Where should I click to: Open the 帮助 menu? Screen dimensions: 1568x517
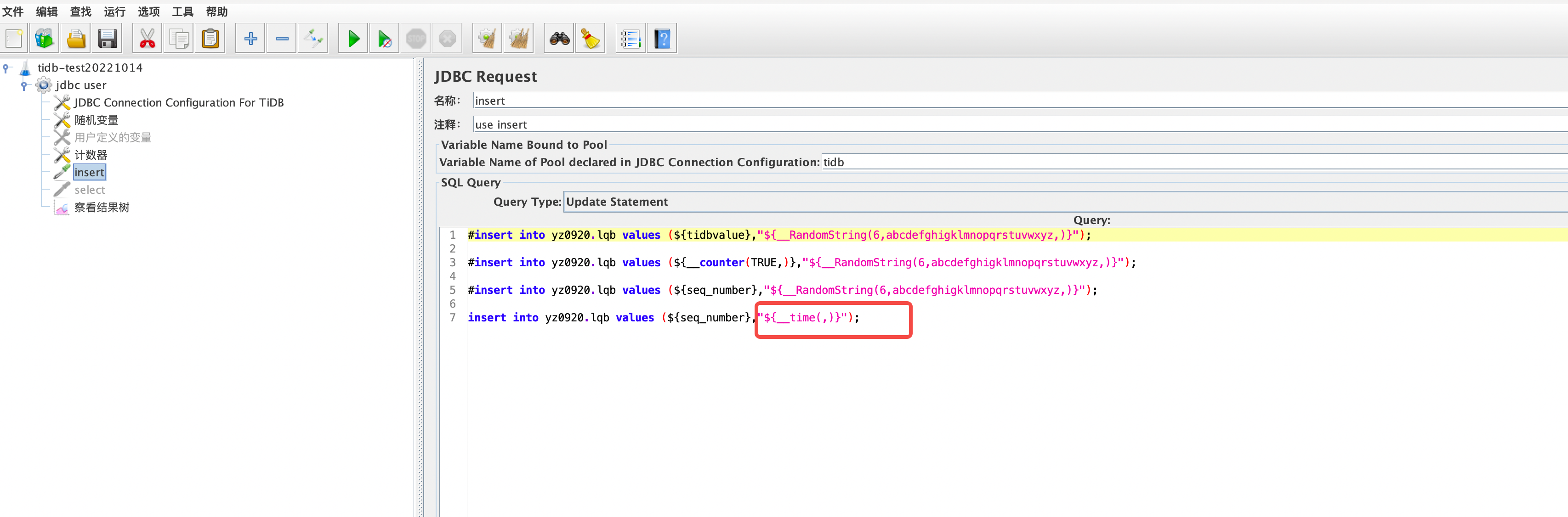(217, 11)
